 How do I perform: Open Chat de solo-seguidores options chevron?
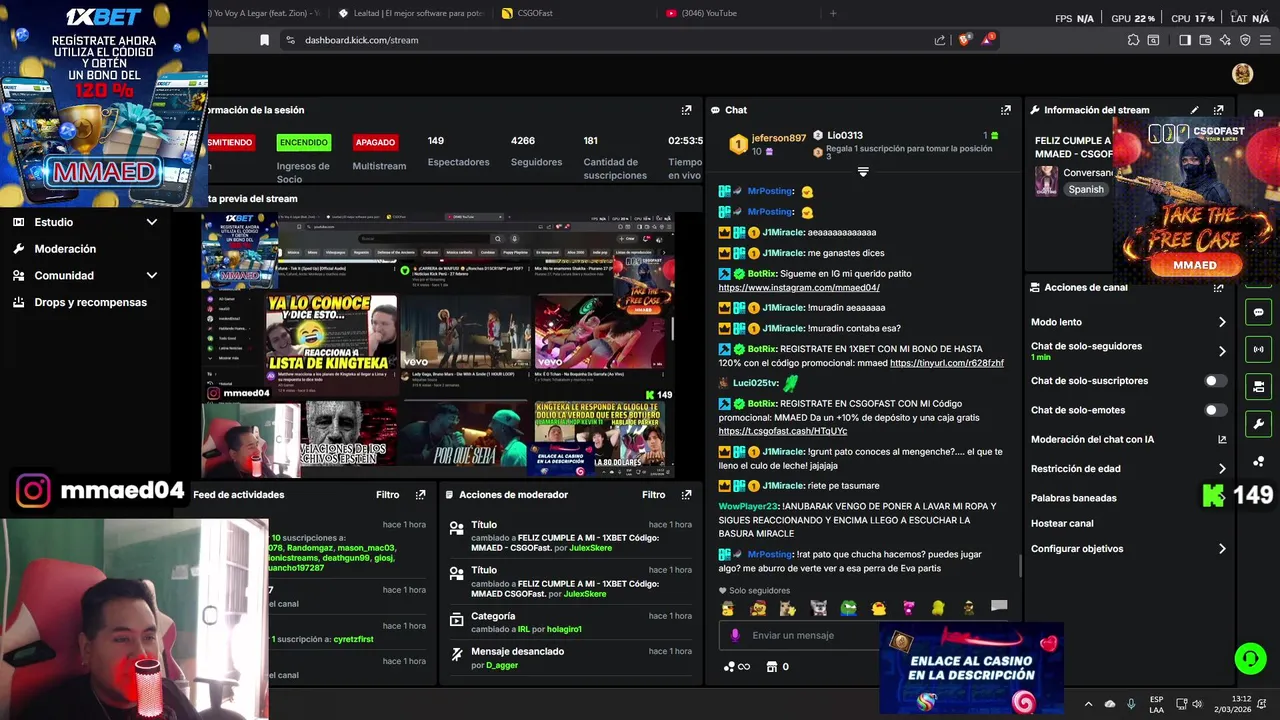point(1221,351)
